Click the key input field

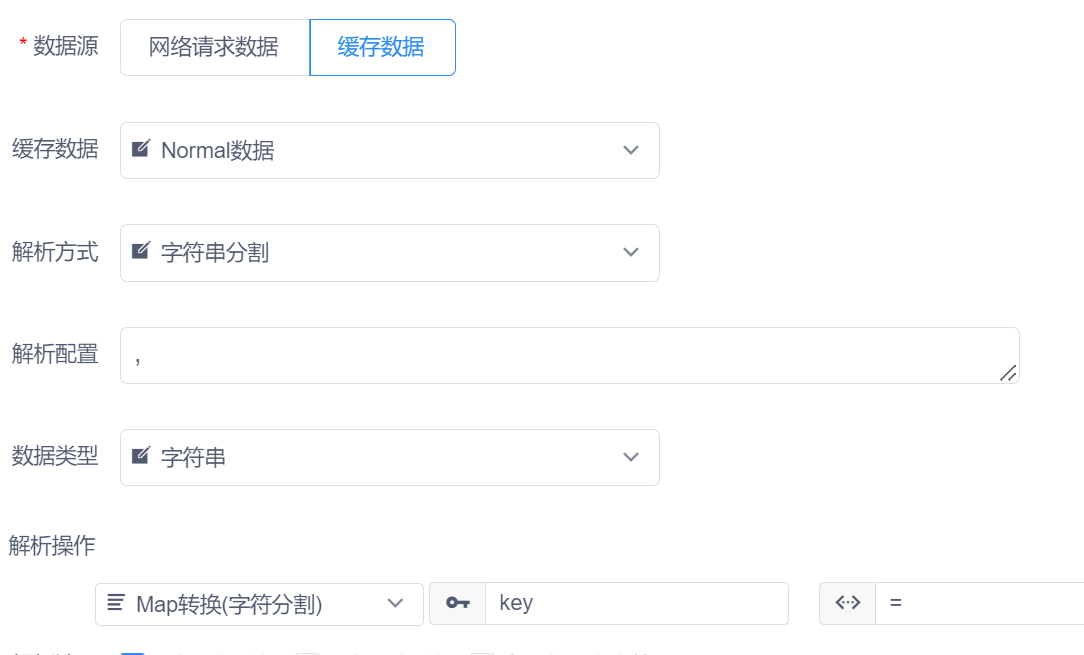coord(636,603)
